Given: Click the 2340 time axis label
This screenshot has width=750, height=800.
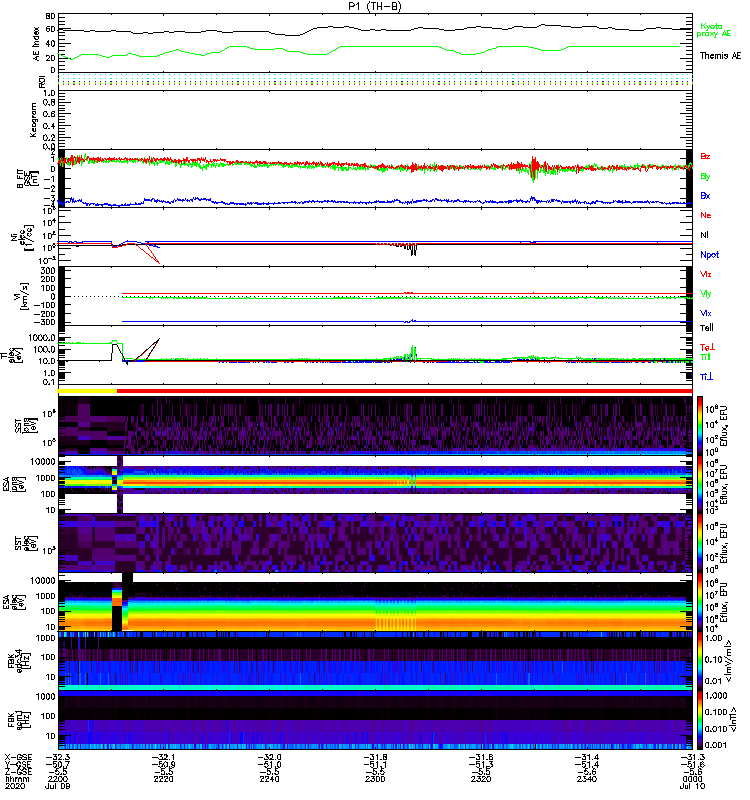Looking at the screenshot, I should 586,779.
